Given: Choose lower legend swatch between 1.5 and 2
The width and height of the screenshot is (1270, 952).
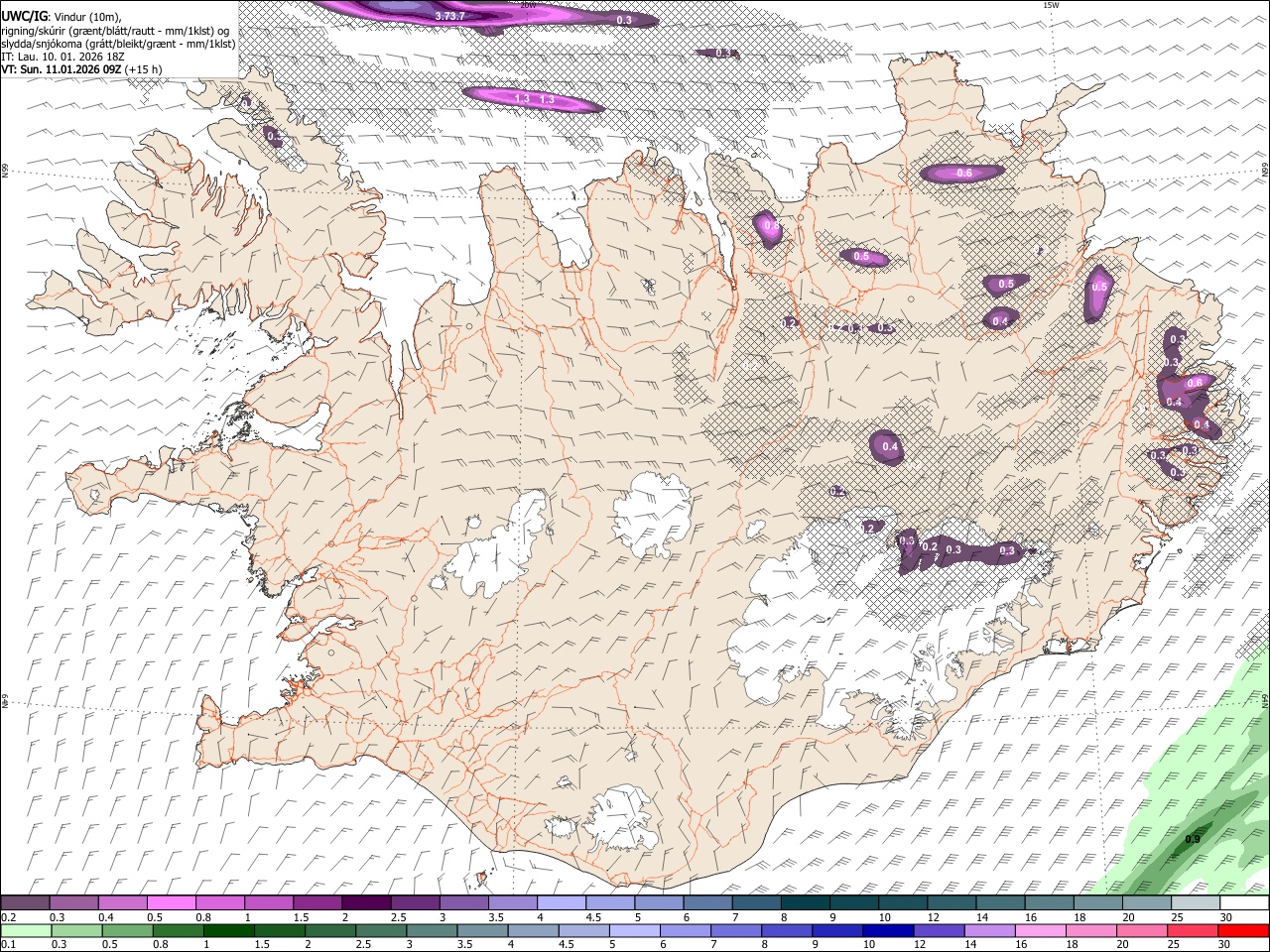Looking at the screenshot, I should pos(279,930).
